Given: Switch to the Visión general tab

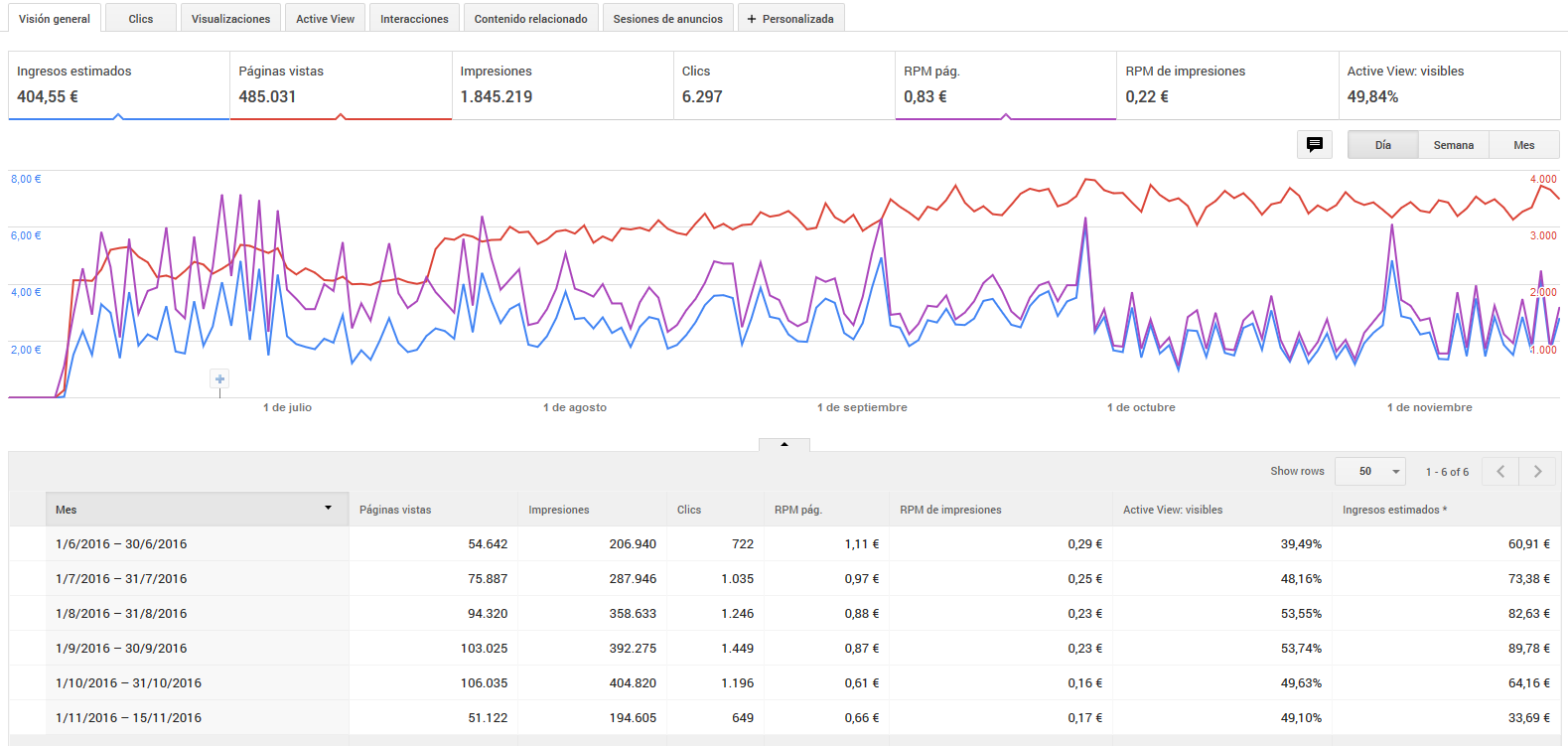Looking at the screenshot, I should pos(55,19).
